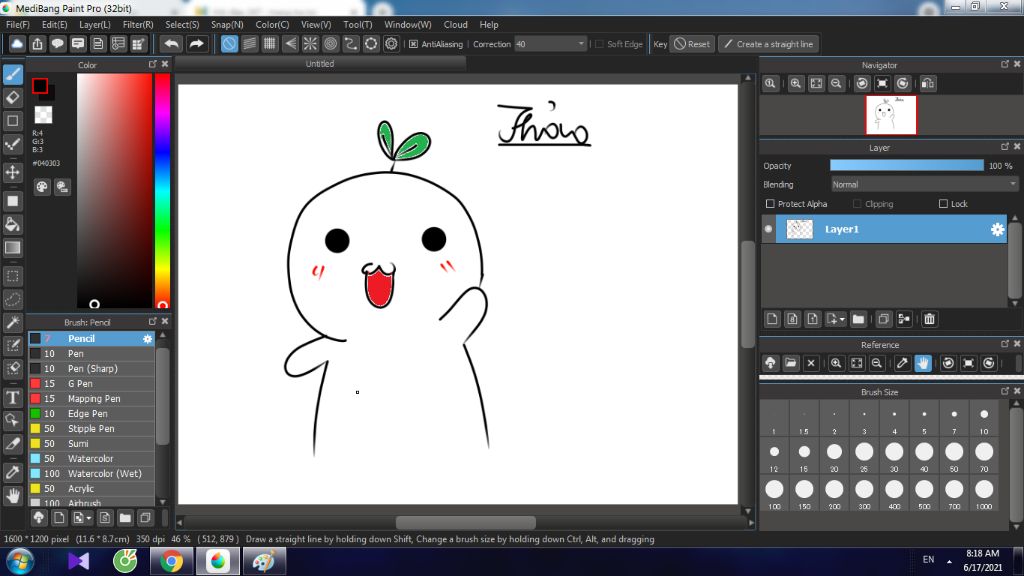Image resolution: width=1024 pixels, height=576 pixels.
Task: Click the Redo arrow
Action: point(196,44)
